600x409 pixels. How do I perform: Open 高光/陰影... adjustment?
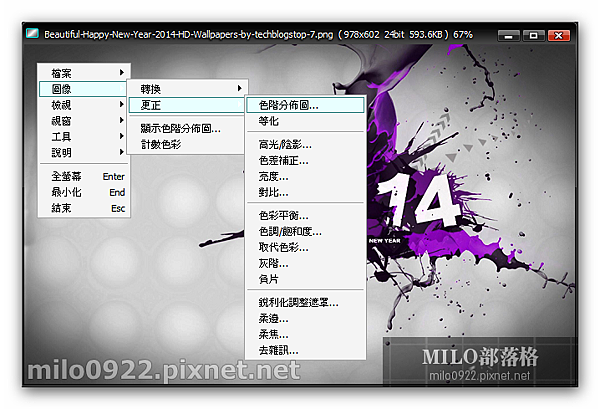(x=305, y=145)
